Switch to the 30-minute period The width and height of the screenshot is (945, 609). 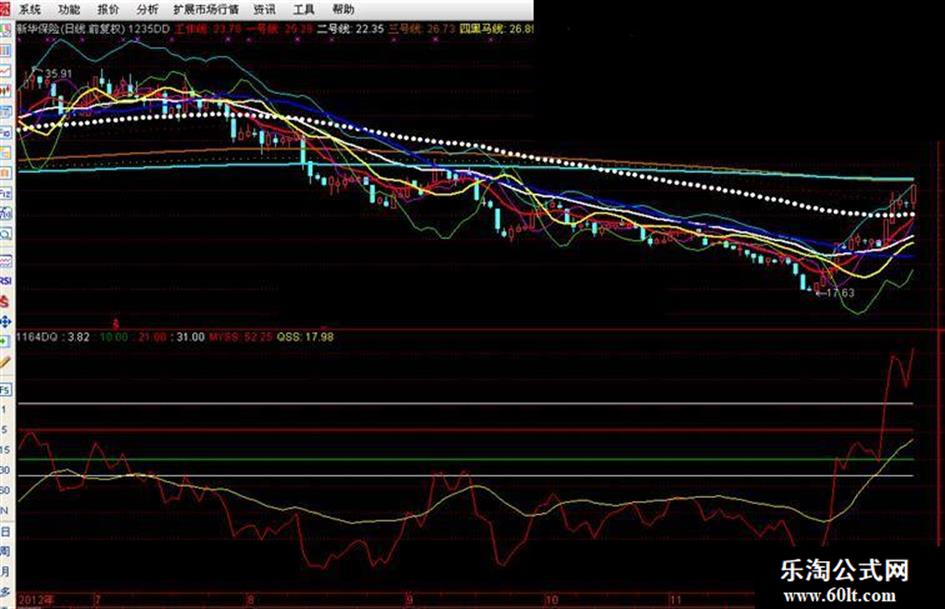tap(5, 470)
